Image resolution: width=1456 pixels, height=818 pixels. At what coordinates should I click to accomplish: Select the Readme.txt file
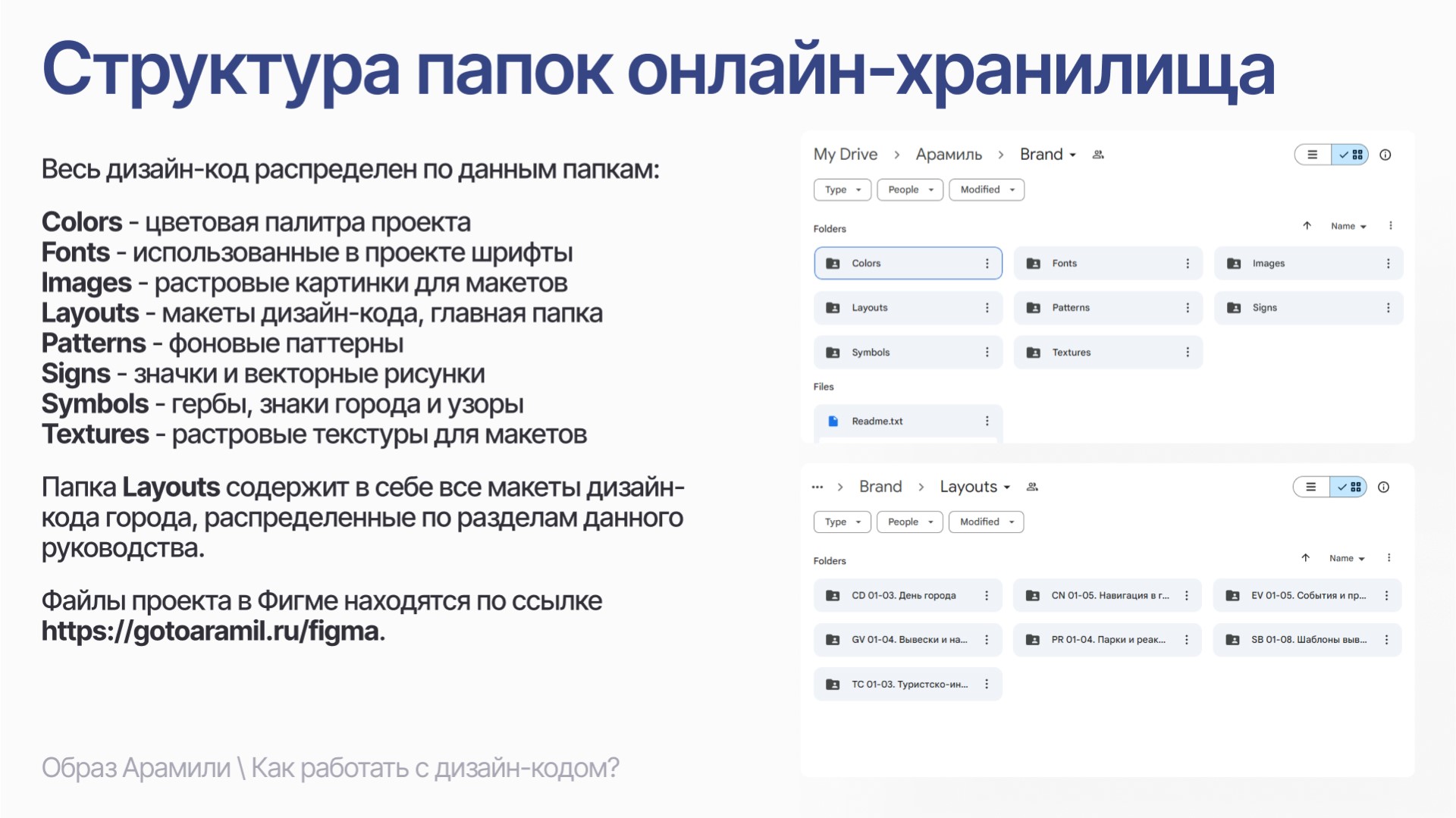click(x=877, y=421)
